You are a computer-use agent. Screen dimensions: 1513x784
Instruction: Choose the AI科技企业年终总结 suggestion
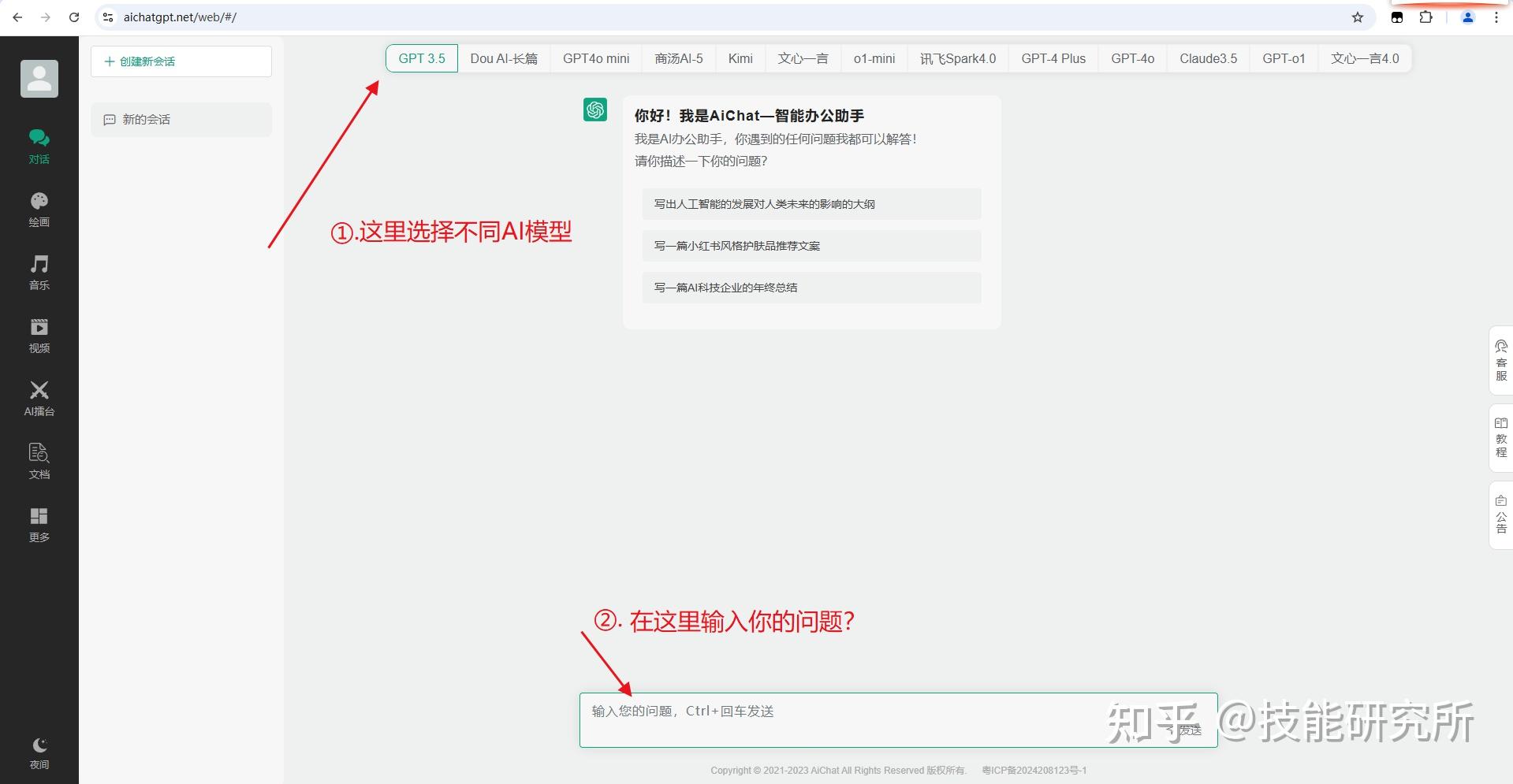click(x=812, y=288)
